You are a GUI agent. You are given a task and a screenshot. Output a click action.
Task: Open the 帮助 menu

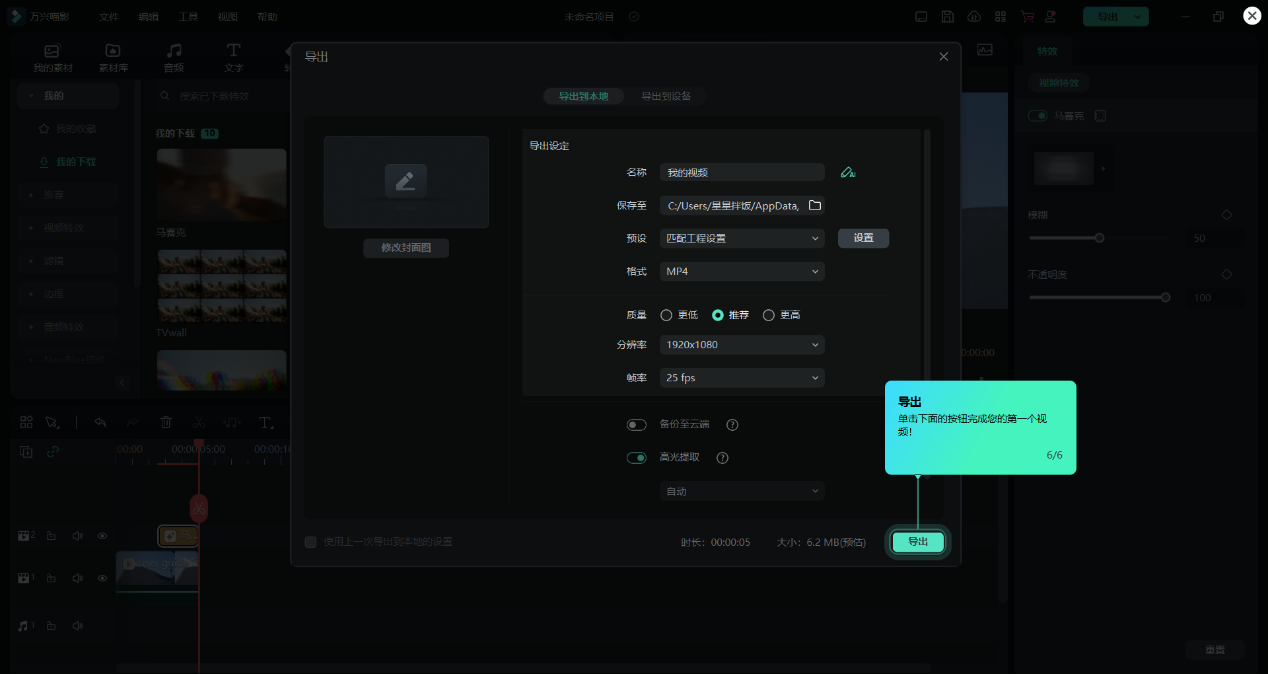267,17
